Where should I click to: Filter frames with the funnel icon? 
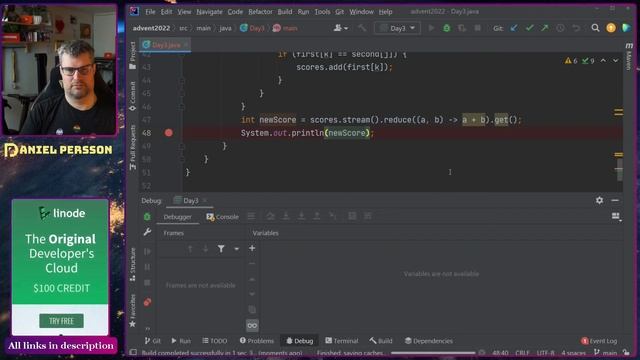pos(221,249)
